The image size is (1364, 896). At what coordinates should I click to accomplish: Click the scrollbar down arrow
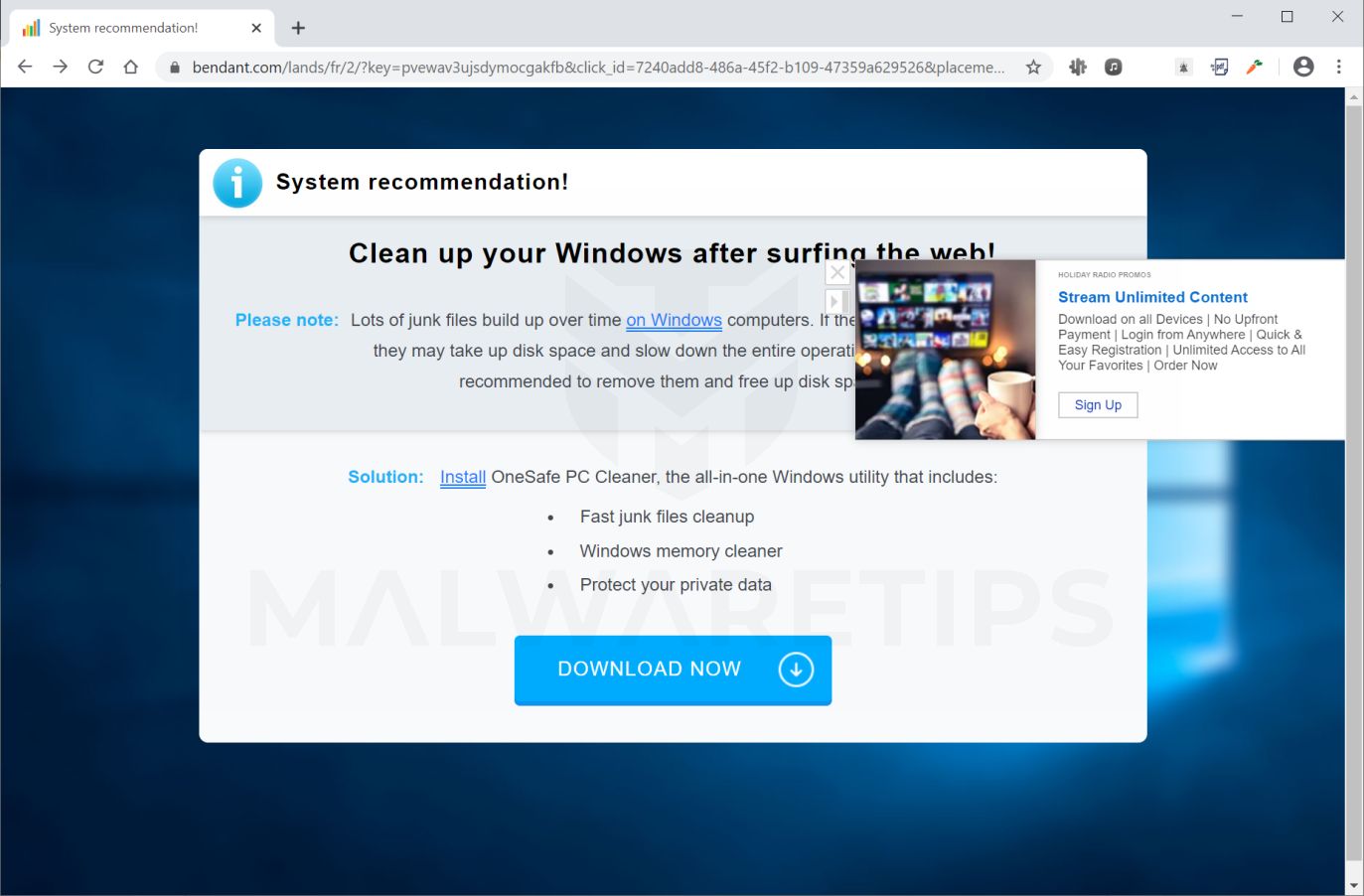(x=1354, y=886)
